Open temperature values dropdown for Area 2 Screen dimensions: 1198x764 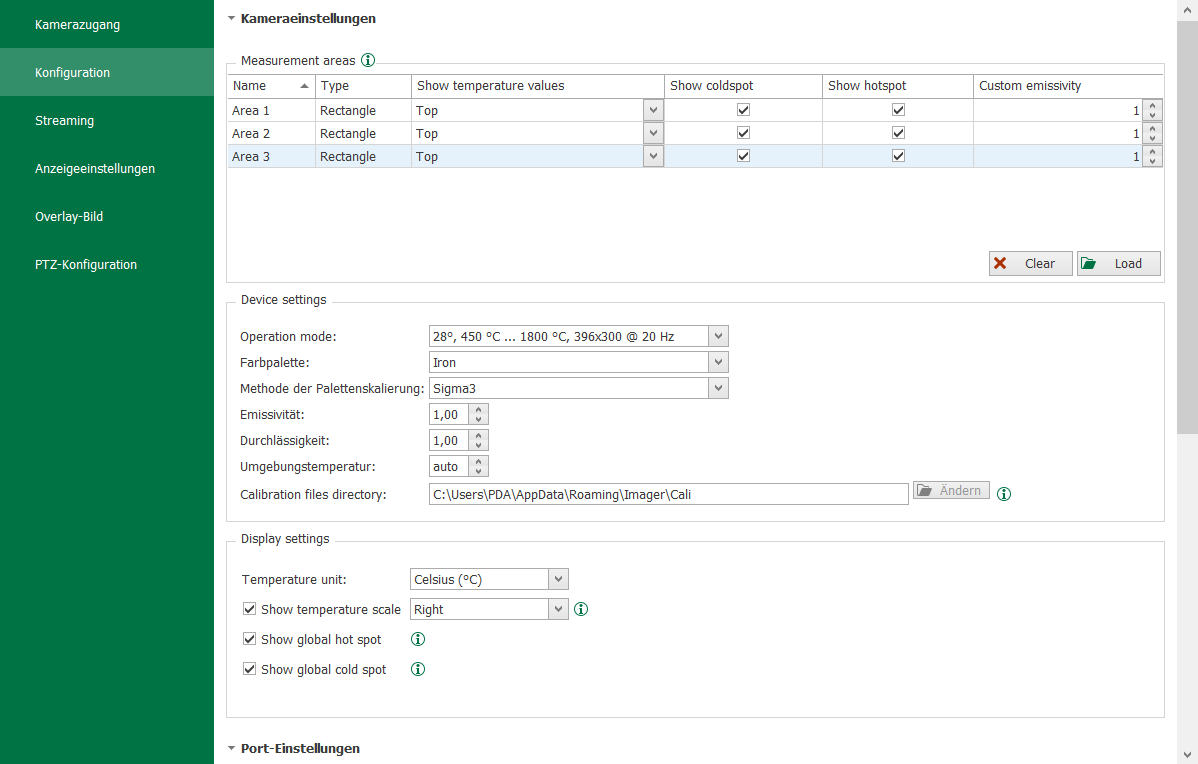(x=653, y=133)
